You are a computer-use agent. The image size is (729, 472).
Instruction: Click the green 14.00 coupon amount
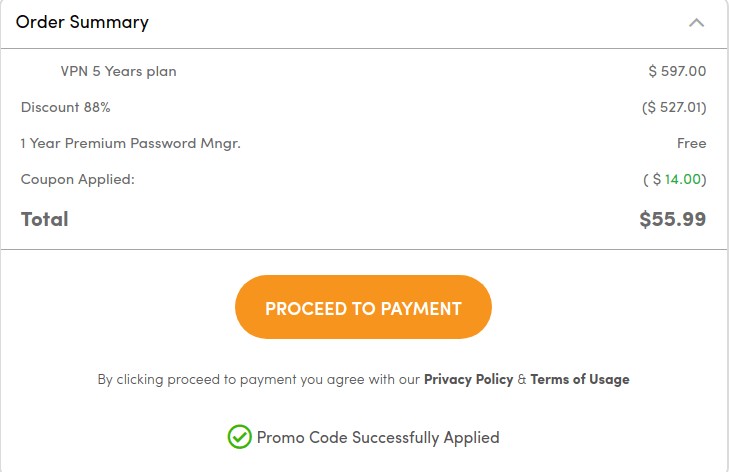tap(683, 179)
